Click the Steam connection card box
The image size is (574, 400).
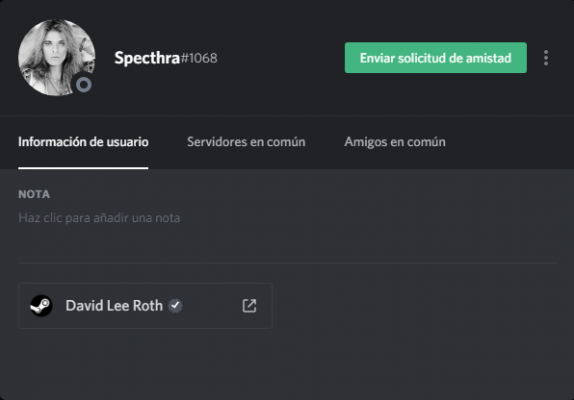coord(145,306)
